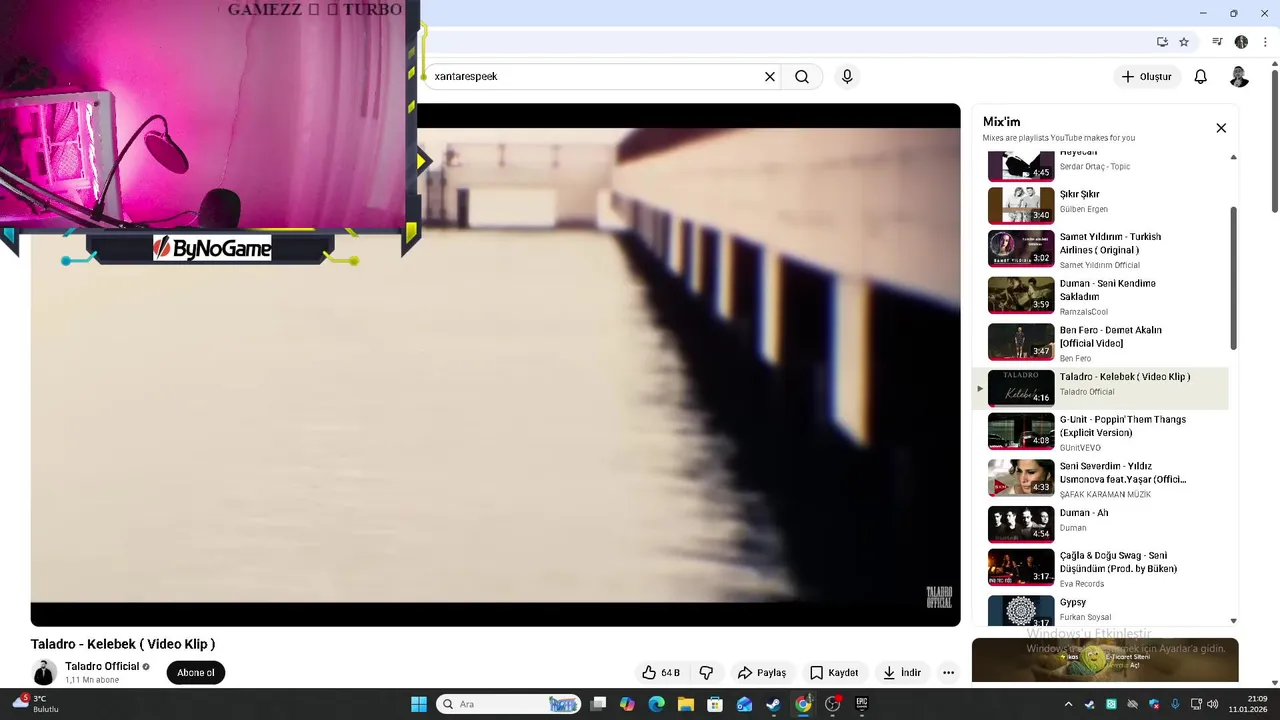The width and height of the screenshot is (1280, 720).
Task: Start voice search with the microphone icon
Action: coord(847,77)
